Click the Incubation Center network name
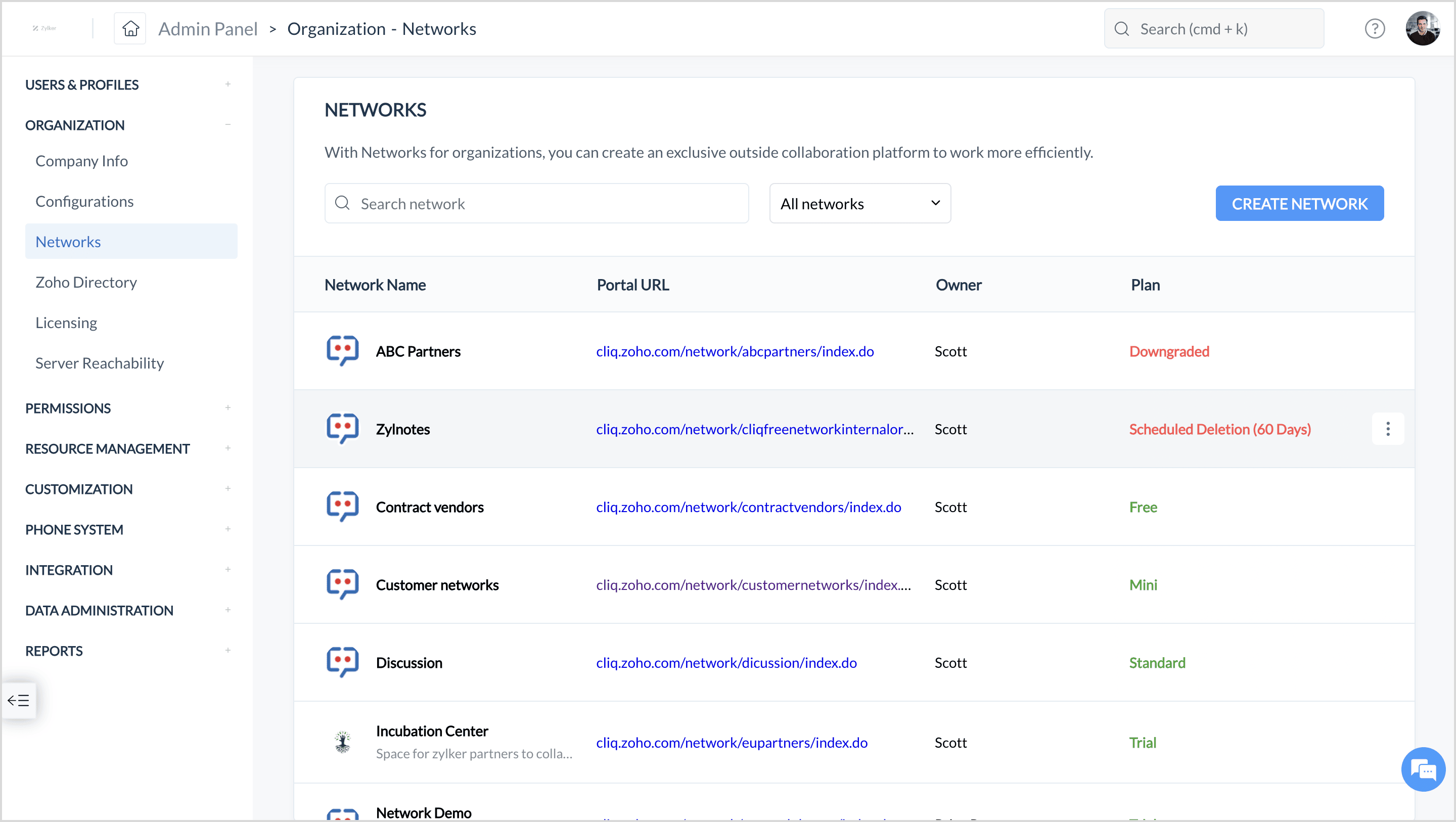The width and height of the screenshot is (1456, 822). tap(432, 730)
